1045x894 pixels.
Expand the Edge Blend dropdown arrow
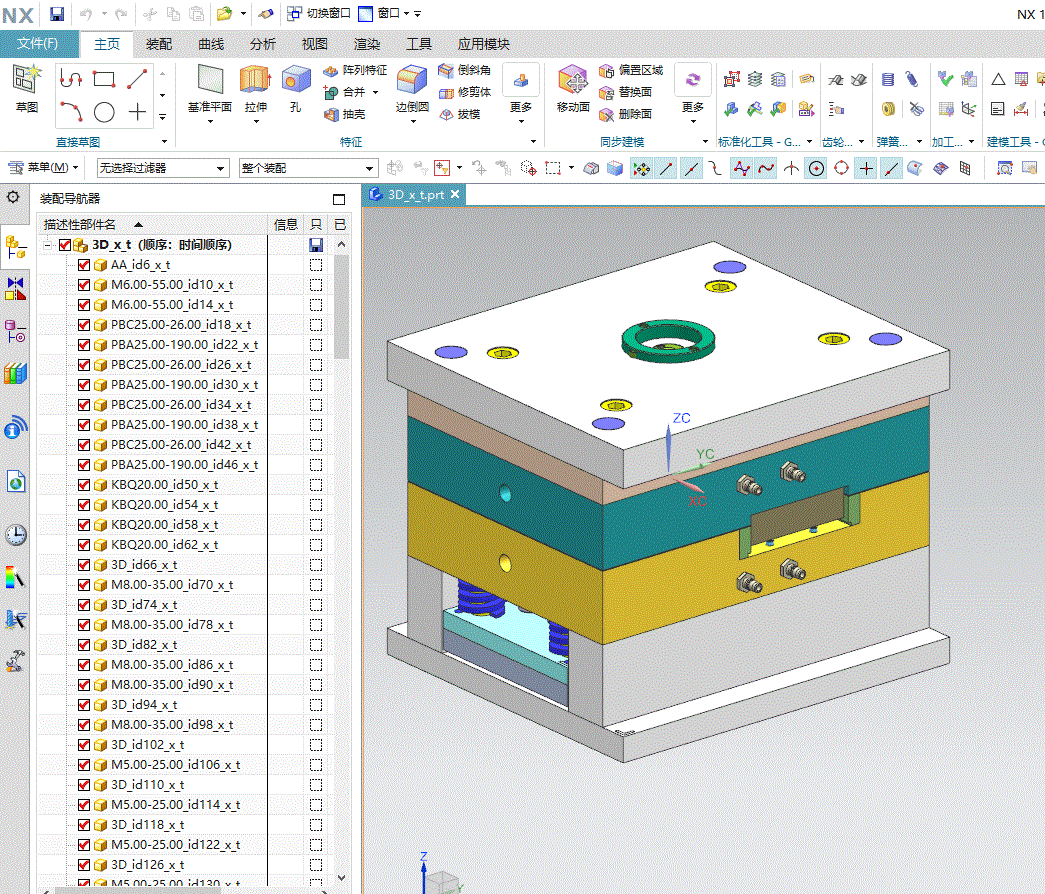[x=413, y=121]
